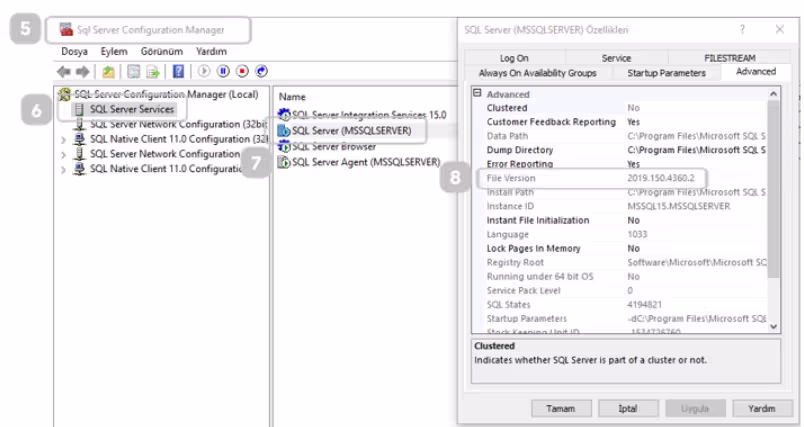The height and width of the screenshot is (427, 804).
Task: Switch to the Service tab
Action: (x=616, y=58)
